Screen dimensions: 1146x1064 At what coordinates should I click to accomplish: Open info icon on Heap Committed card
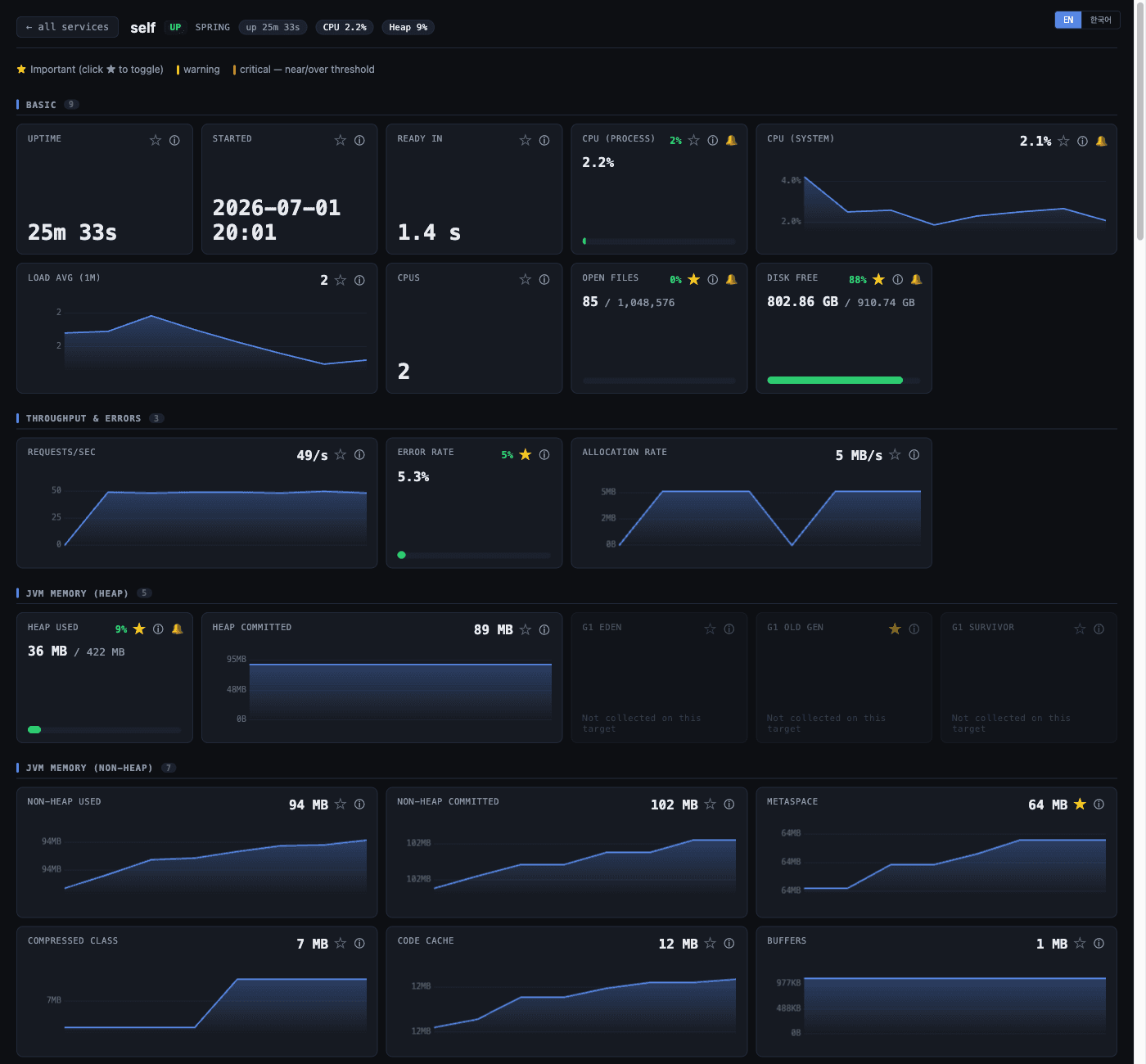coord(544,629)
